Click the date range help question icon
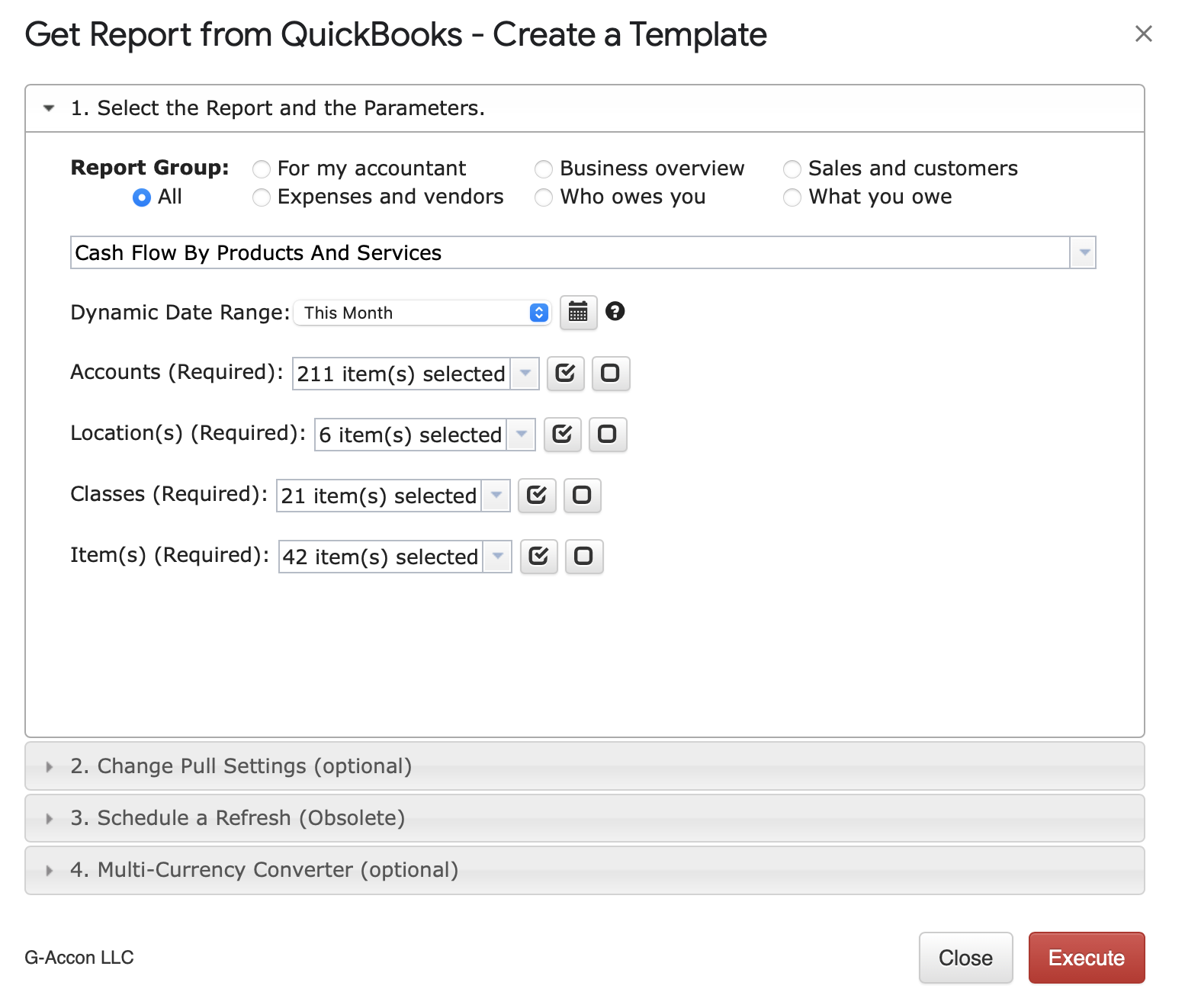The height and width of the screenshot is (1008, 1185). point(615,311)
